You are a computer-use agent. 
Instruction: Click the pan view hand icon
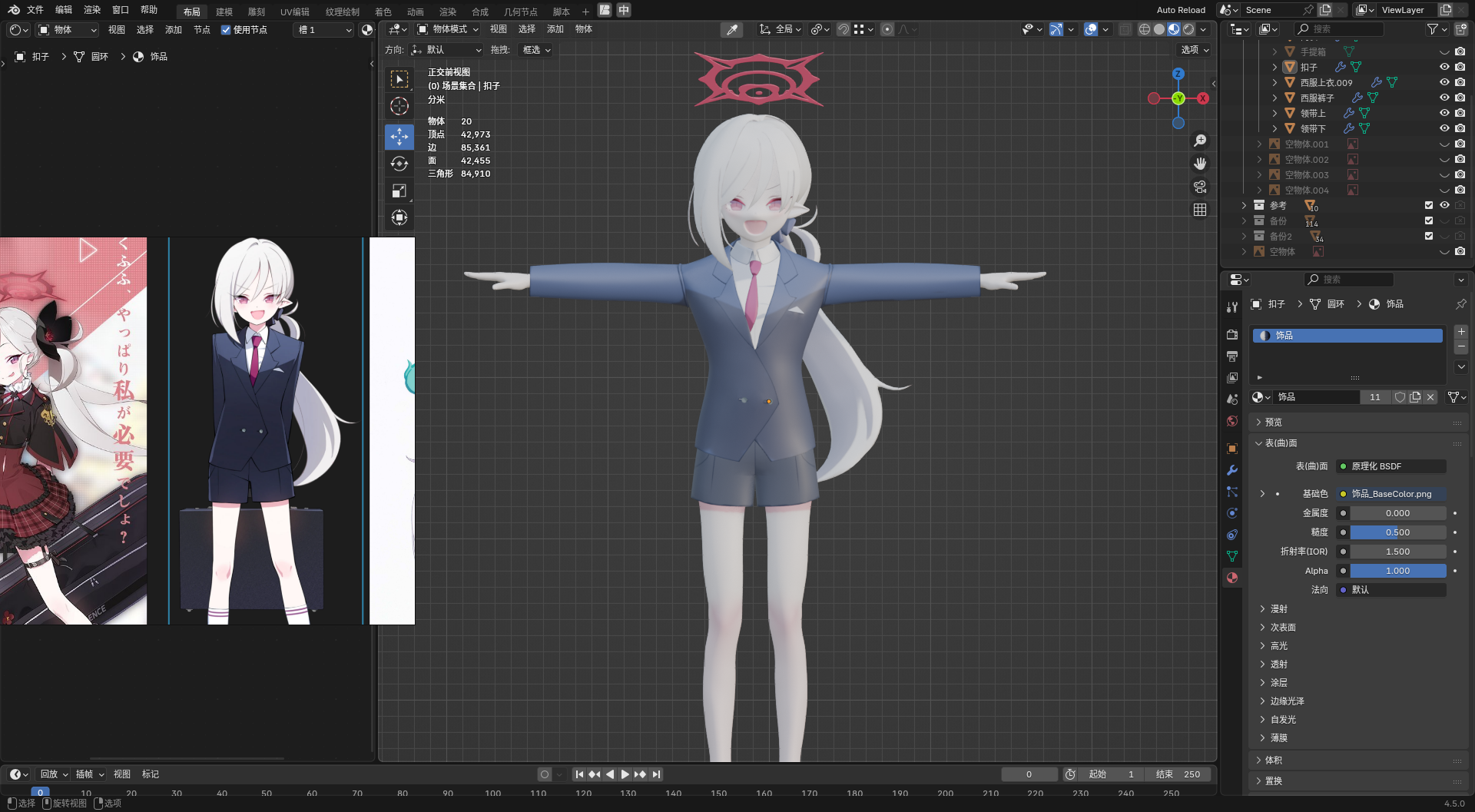coord(1199,164)
